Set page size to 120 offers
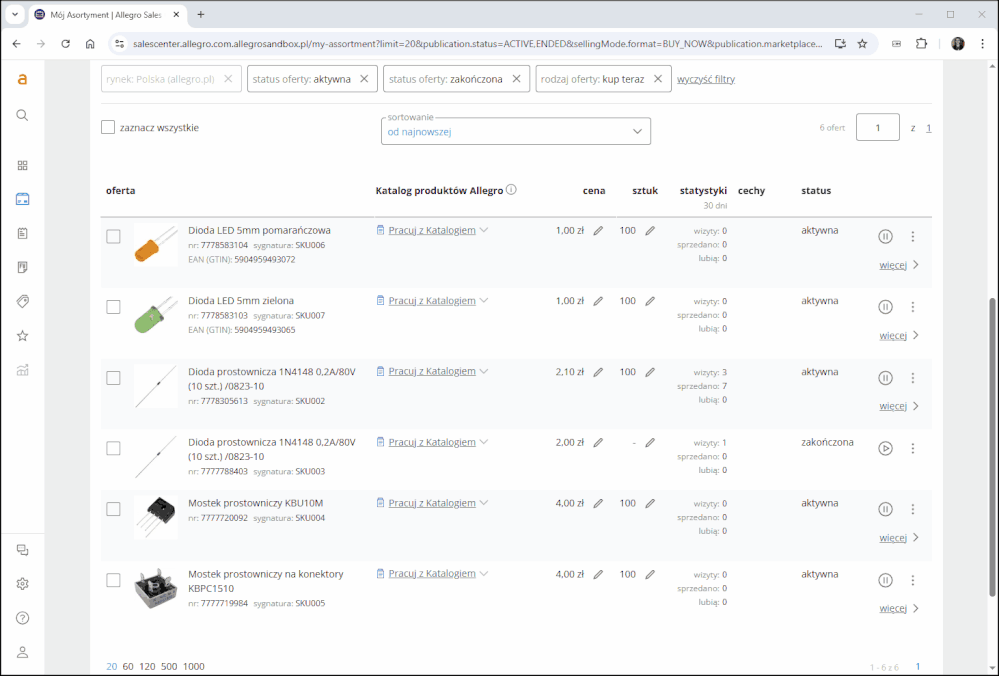The width and height of the screenshot is (999, 676). [x=147, y=666]
